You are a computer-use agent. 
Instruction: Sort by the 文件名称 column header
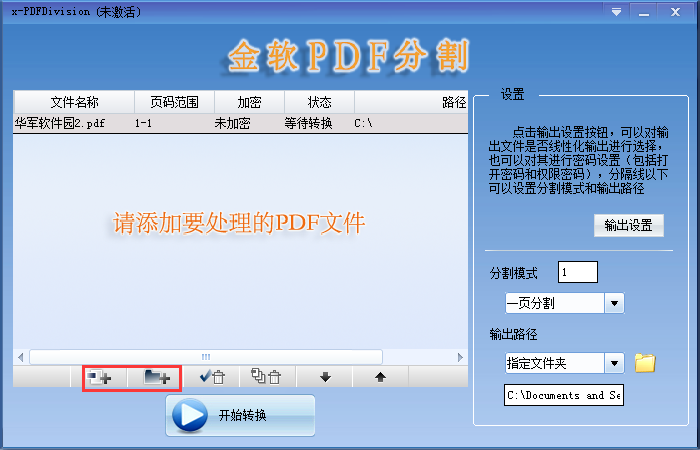[74, 102]
